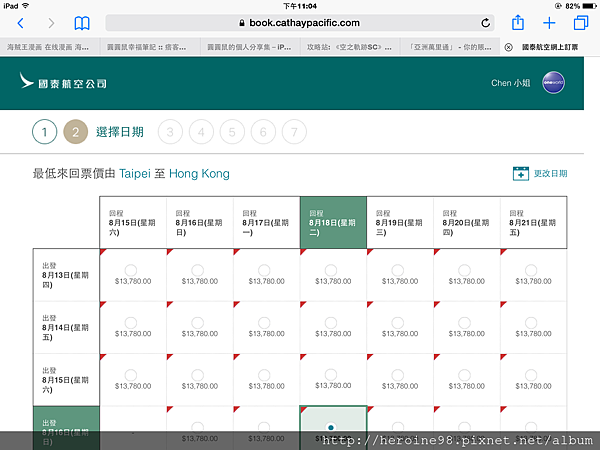The width and height of the screenshot is (600, 450).
Task: Select departure row header 8月13日
Action: (x=66, y=275)
